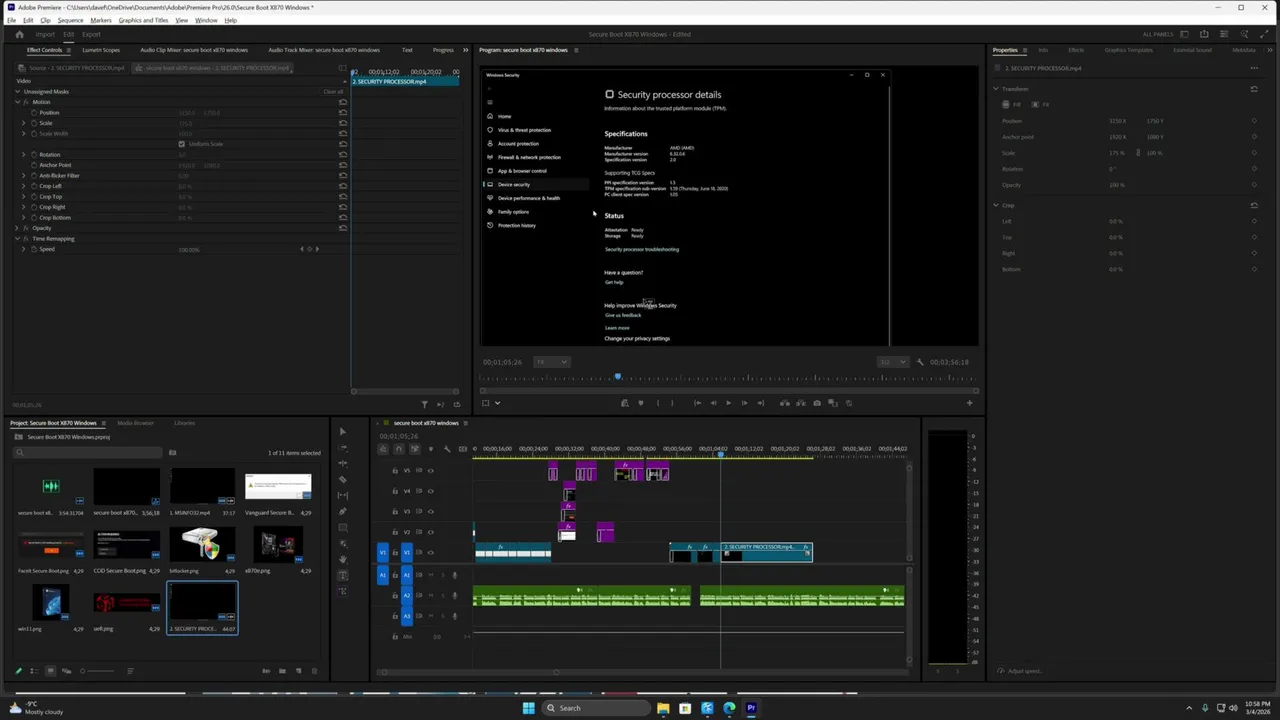Select the Ripple Edit tool
This screenshot has height=720, width=1280.
click(342, 463)
